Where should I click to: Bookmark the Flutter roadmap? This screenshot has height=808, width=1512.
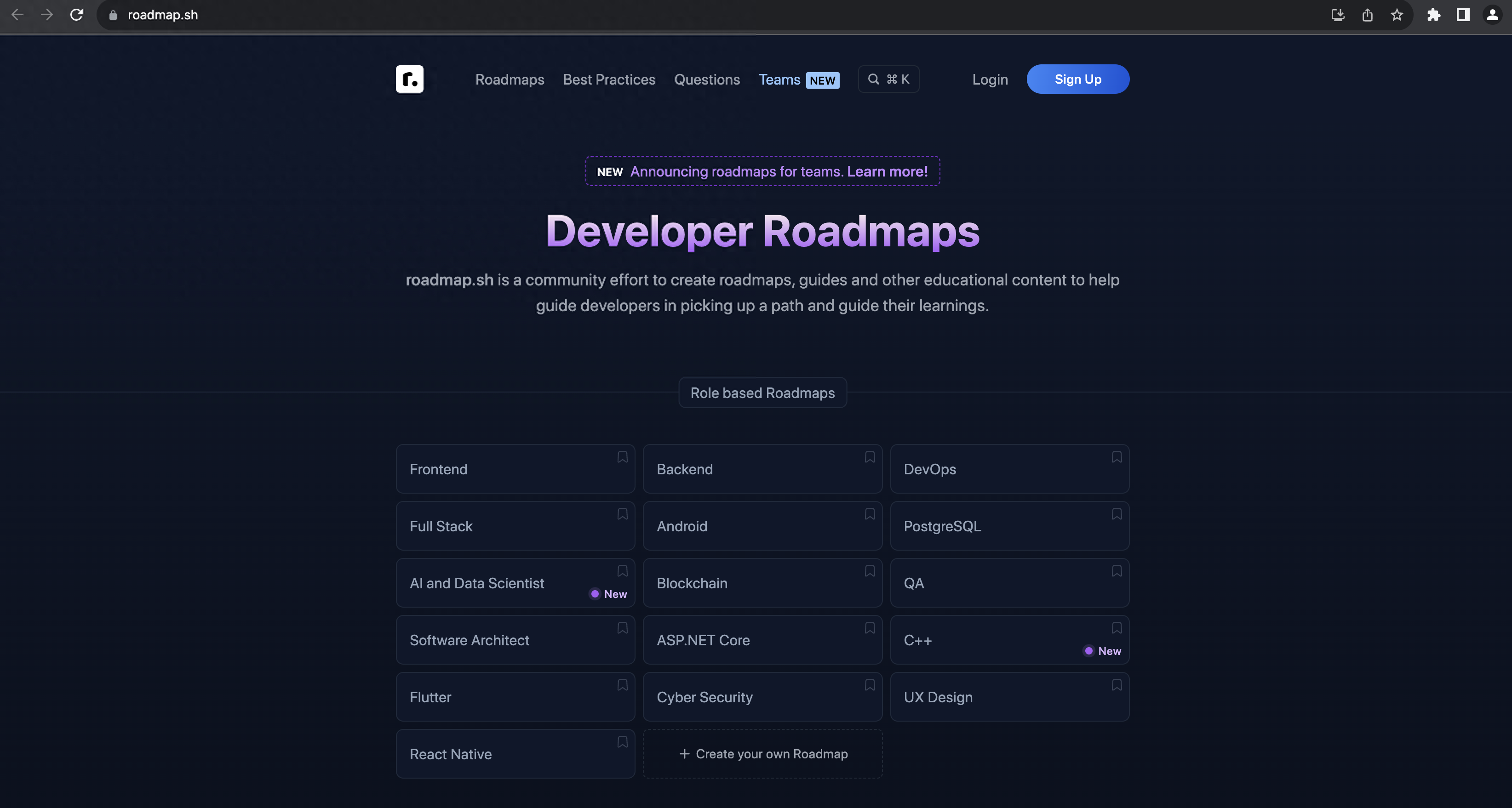622,685
